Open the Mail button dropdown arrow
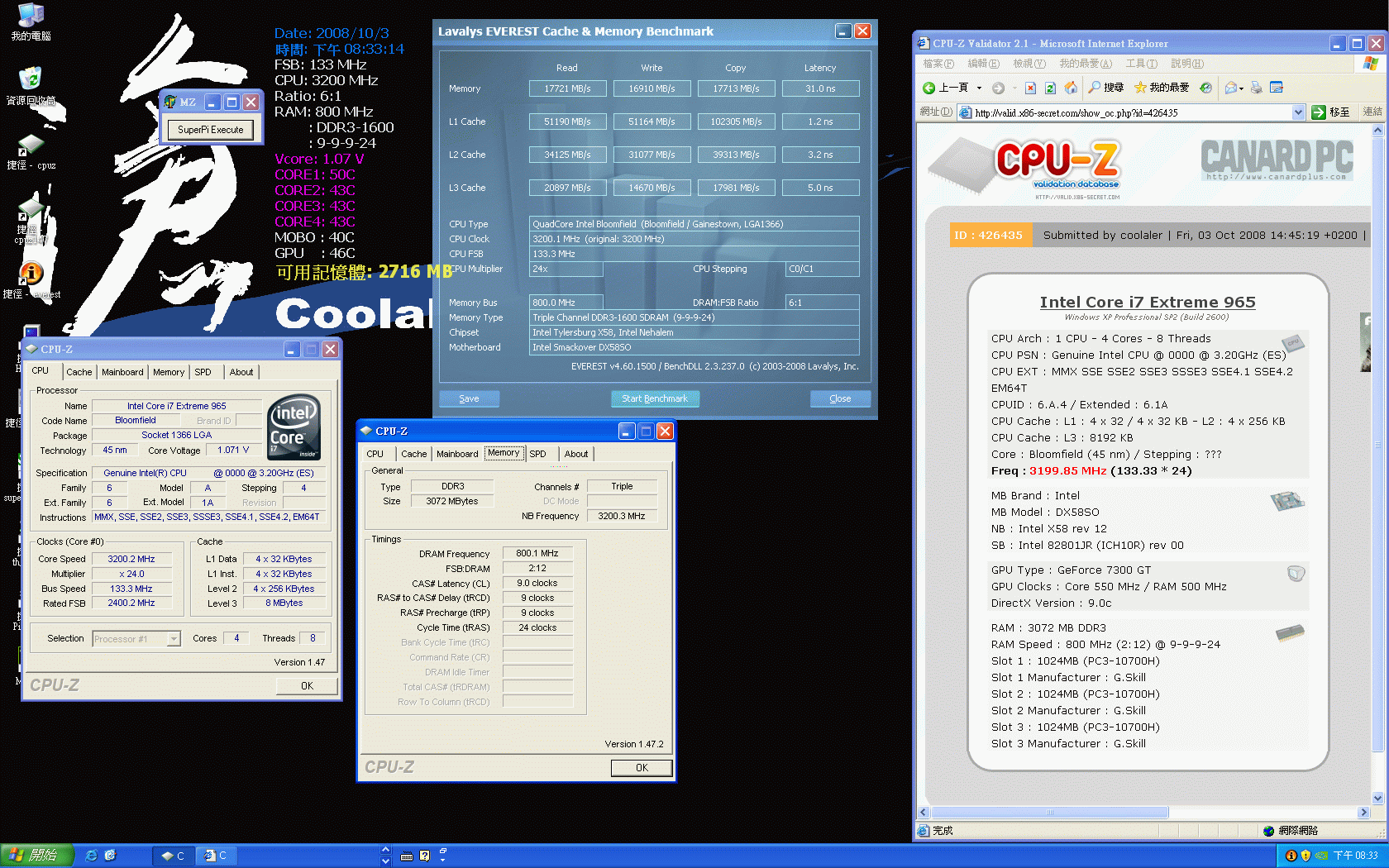This screenshot has width=1389, height=868. tap(1242, 88)
